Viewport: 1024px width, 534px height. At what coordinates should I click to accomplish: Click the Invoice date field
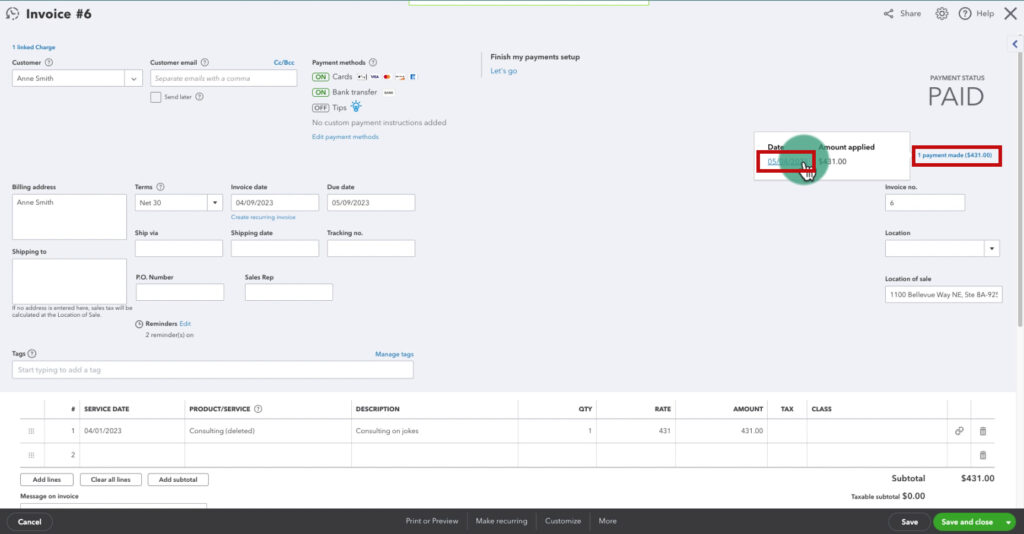tap(275, 202)
